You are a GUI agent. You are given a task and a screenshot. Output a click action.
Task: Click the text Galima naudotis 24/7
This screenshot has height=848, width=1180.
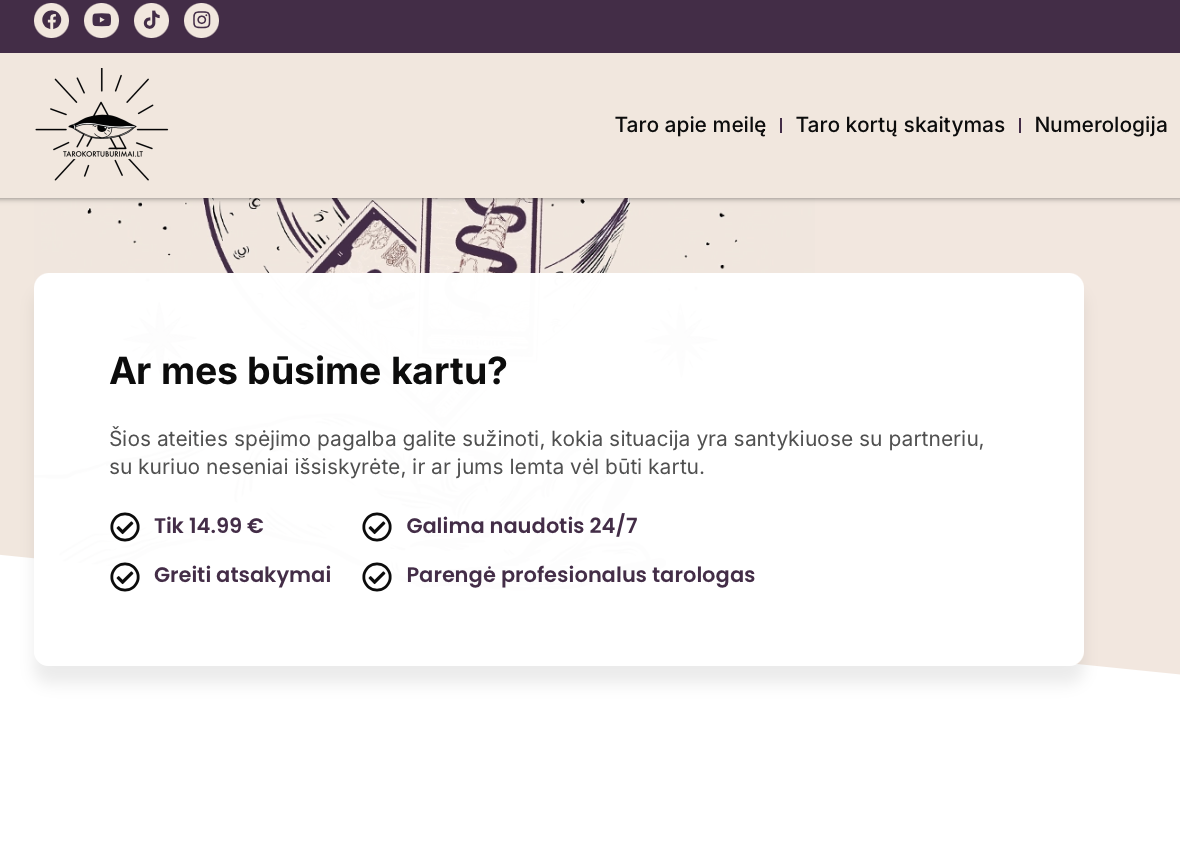point(522,526)
